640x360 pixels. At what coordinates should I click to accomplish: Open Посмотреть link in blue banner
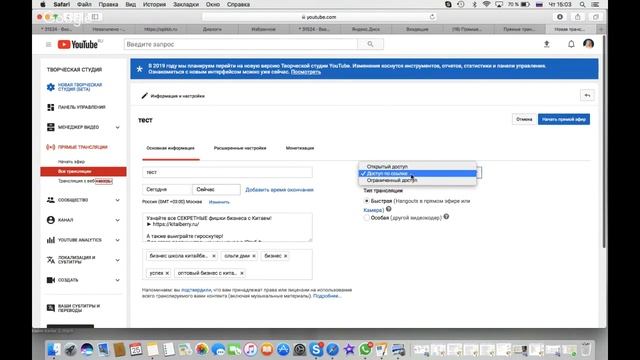(x=306, y=72)
